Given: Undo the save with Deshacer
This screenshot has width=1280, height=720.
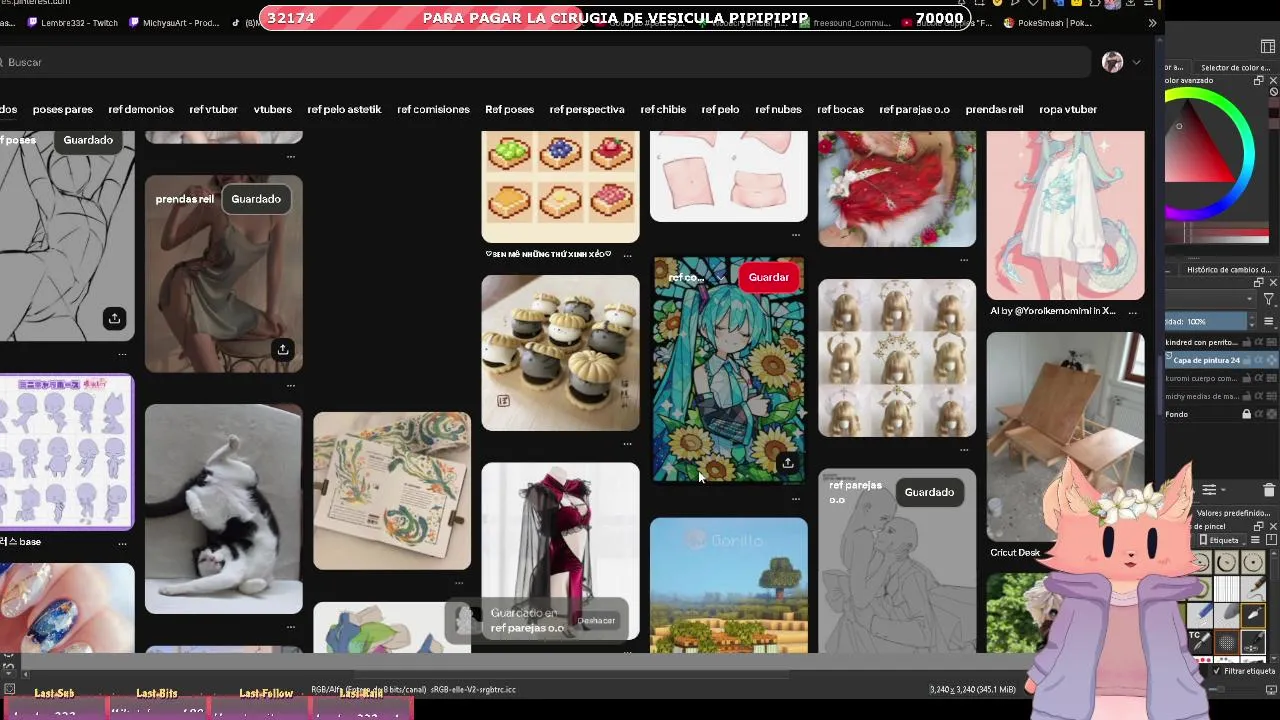Looking at the screenshot, I should click(x=596, y=621).
